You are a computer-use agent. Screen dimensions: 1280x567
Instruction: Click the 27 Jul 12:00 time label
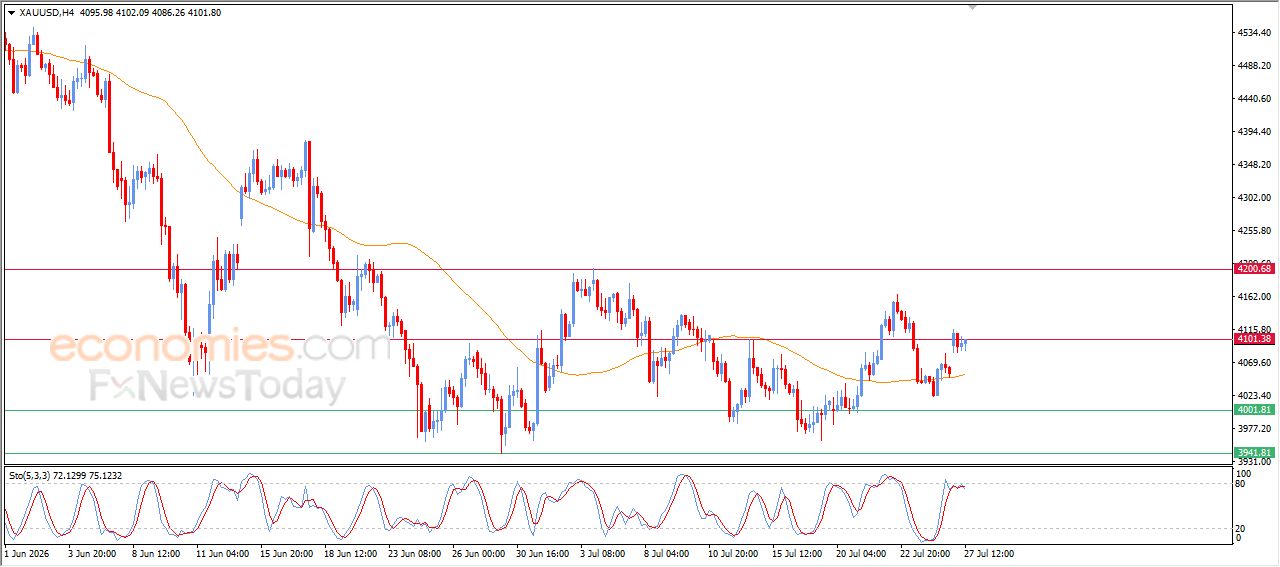coord(989,553)
